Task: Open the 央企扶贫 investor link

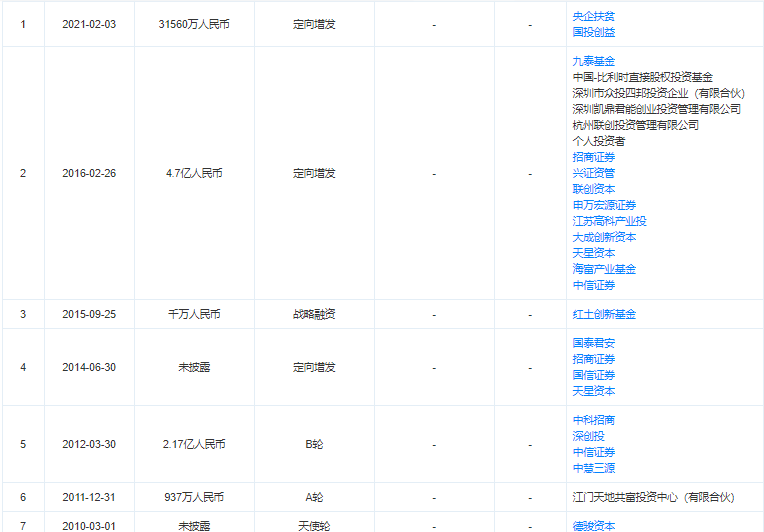Action: click(x=593, y=16)
